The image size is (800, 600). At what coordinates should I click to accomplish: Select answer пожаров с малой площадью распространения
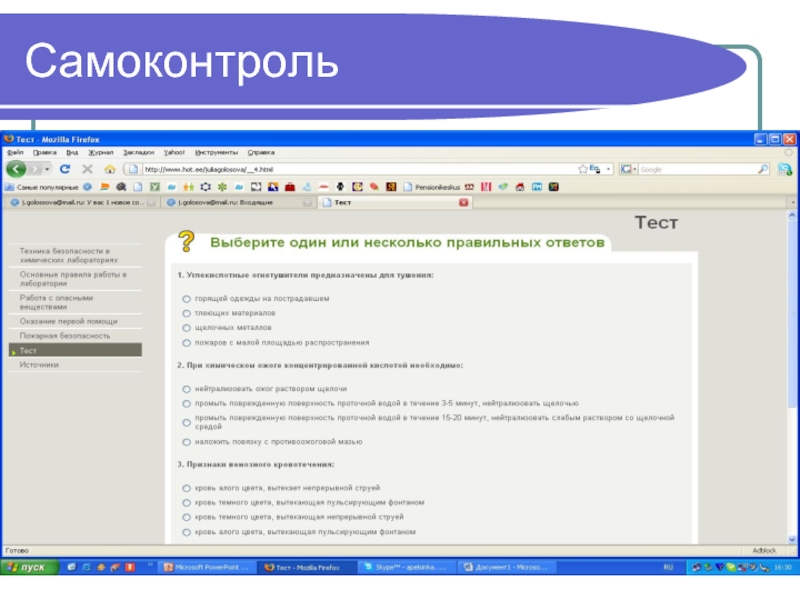(x=186, y=343)
